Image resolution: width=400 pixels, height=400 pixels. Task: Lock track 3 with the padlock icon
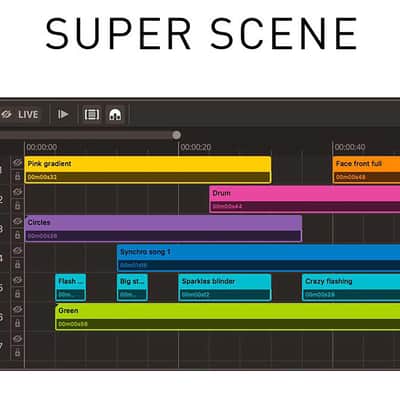click(18, 235)
